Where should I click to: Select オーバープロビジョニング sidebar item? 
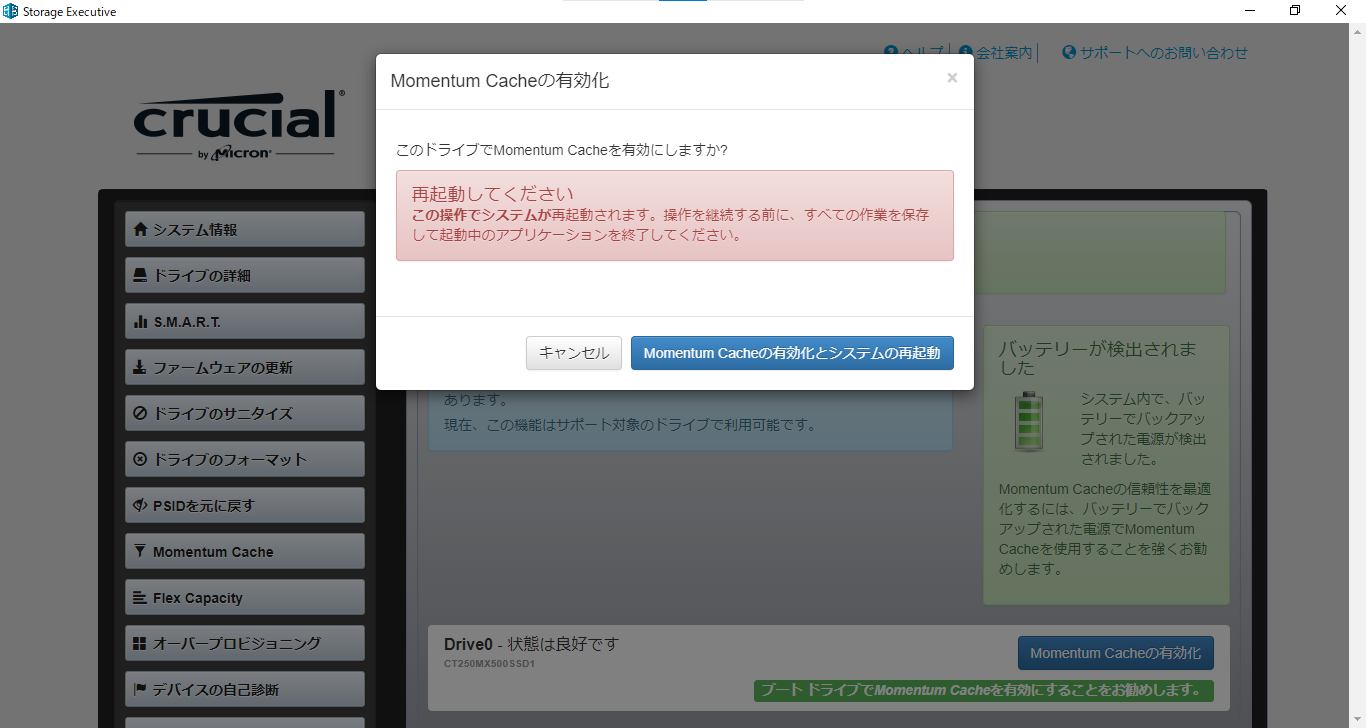245,643
